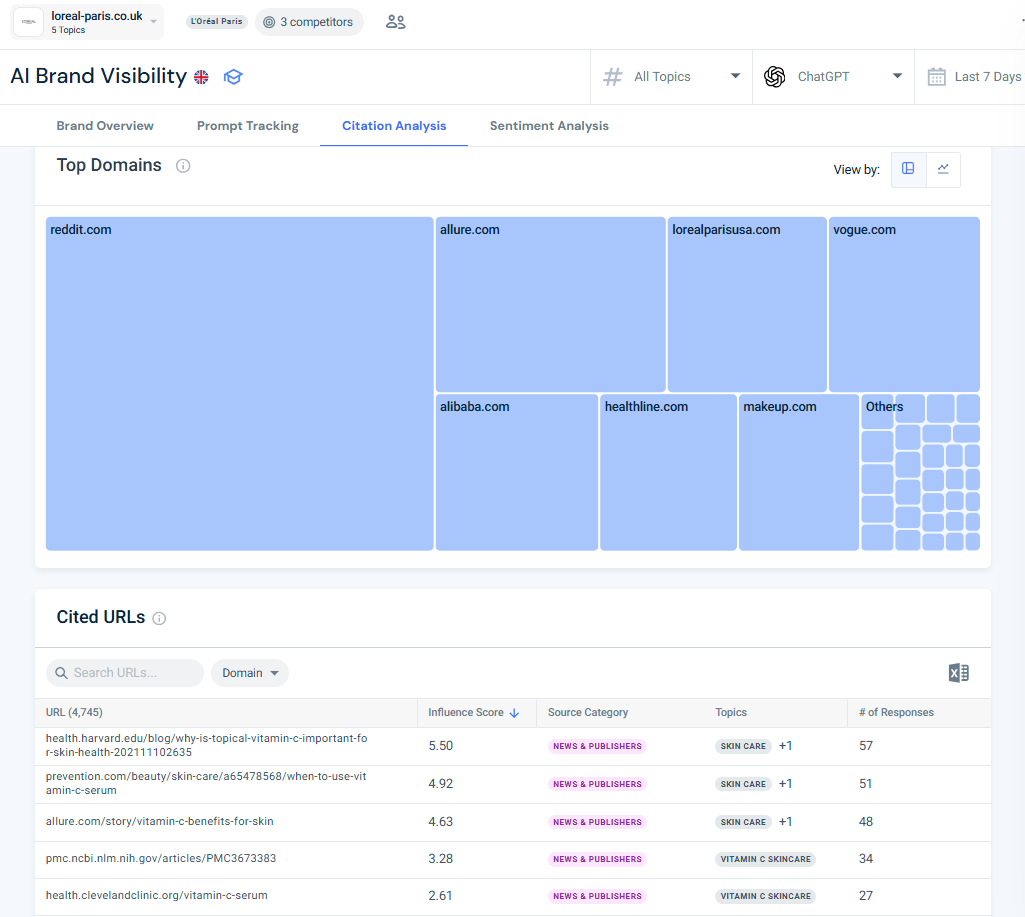Open the prevention.com vitamin-c-serum URL
Screen dimensions: 1025x917
(206, 783)
